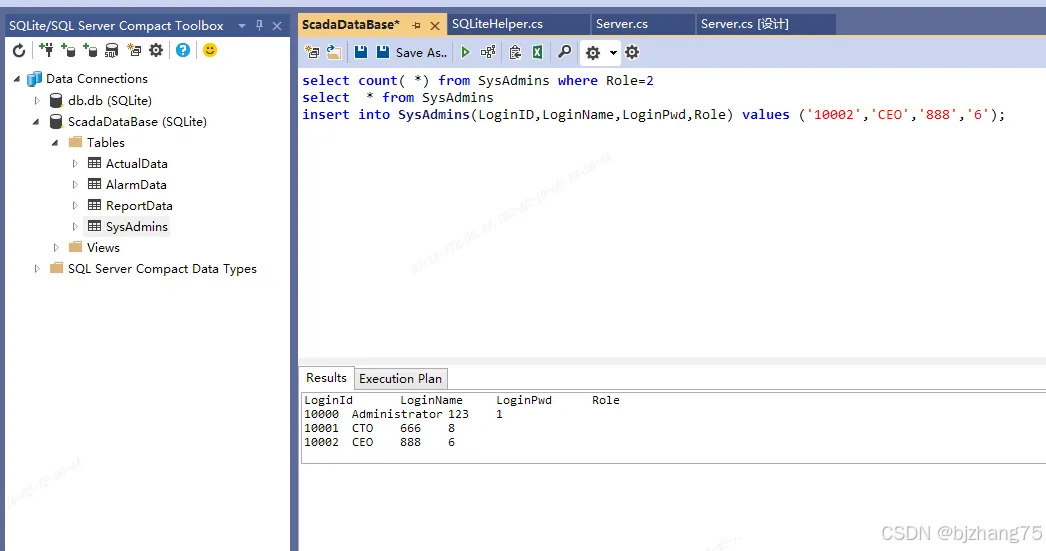Click the highlighted gear icon in editor toolbar
Viewport: 1046px width, 551px height.
592,53
